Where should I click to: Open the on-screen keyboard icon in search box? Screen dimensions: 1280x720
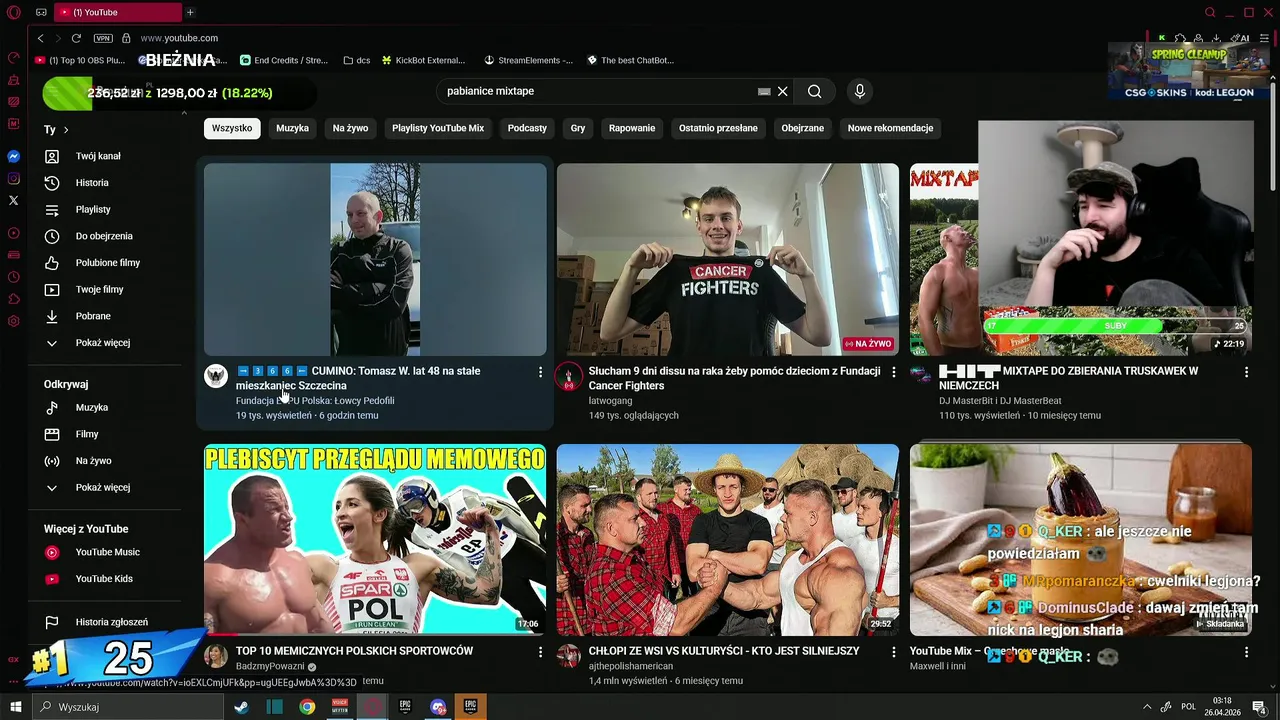764,91
